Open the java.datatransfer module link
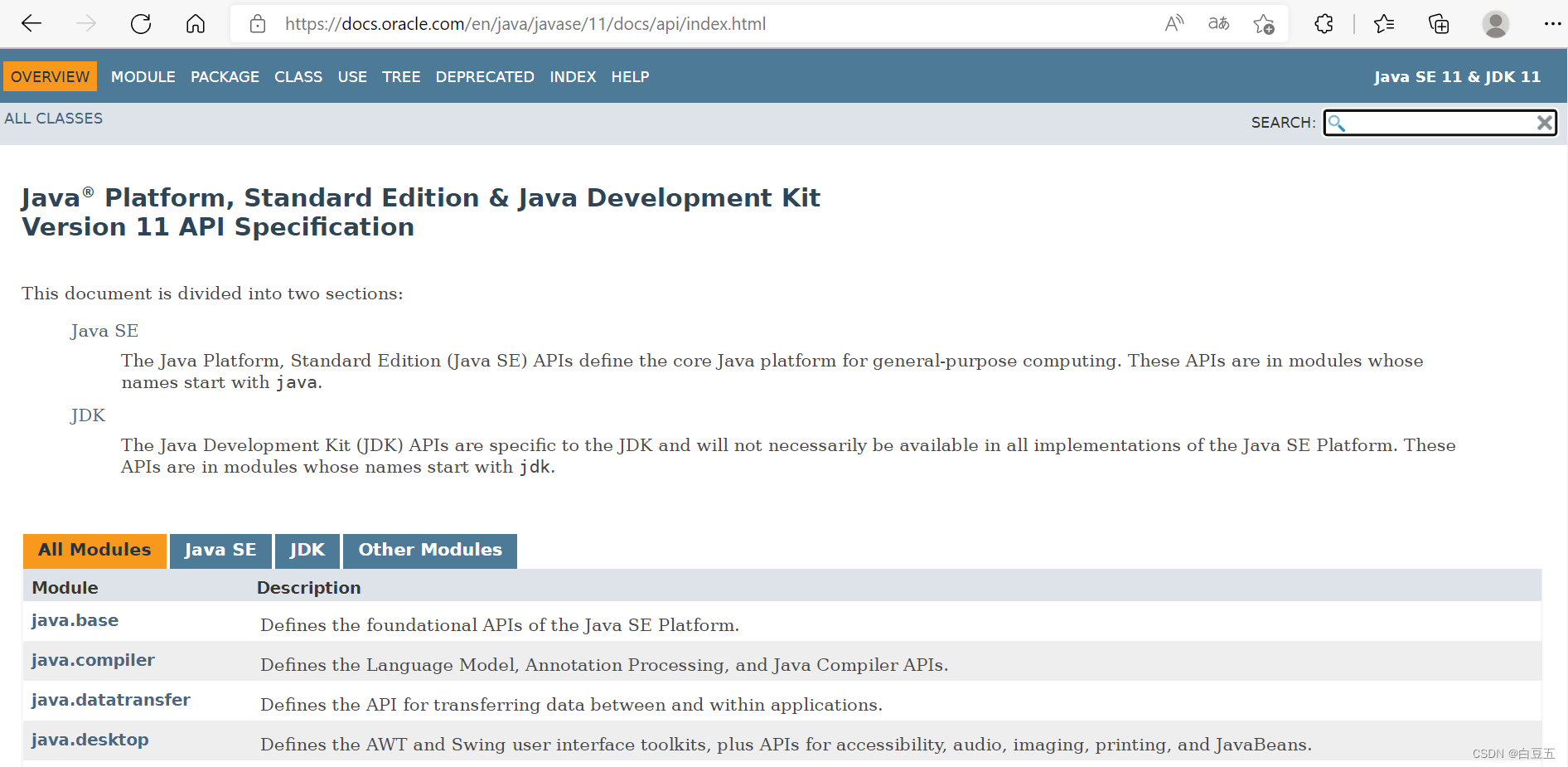The image size is (1568, 767). click(111, 700)
